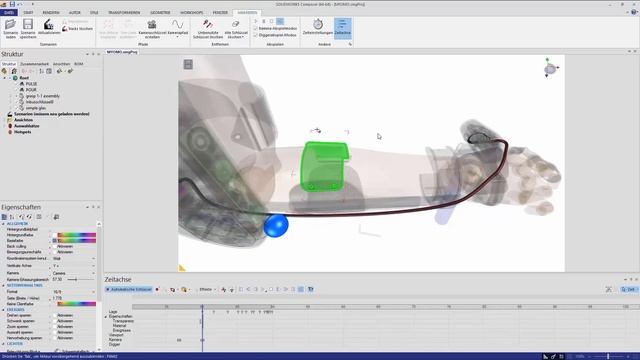
Task: Toggle the Zeitachse ribbon button
Action: click(342, 28)
